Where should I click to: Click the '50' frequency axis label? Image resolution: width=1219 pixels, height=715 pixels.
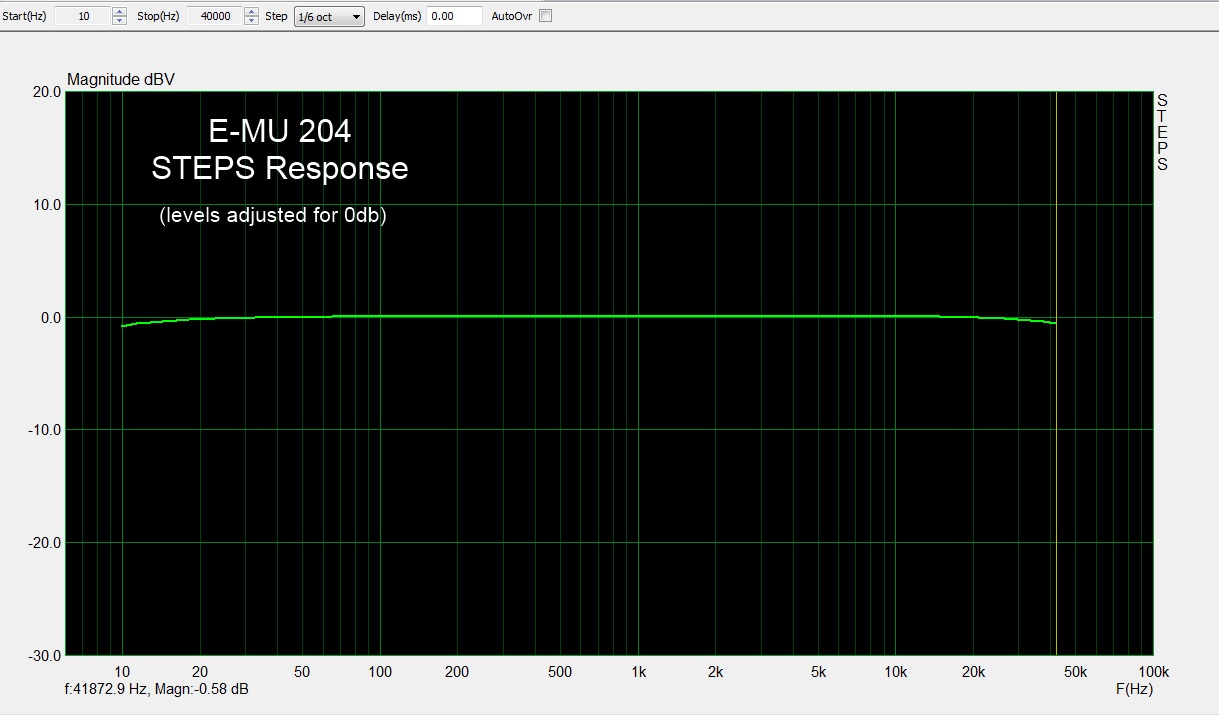(x=302, y=672)
